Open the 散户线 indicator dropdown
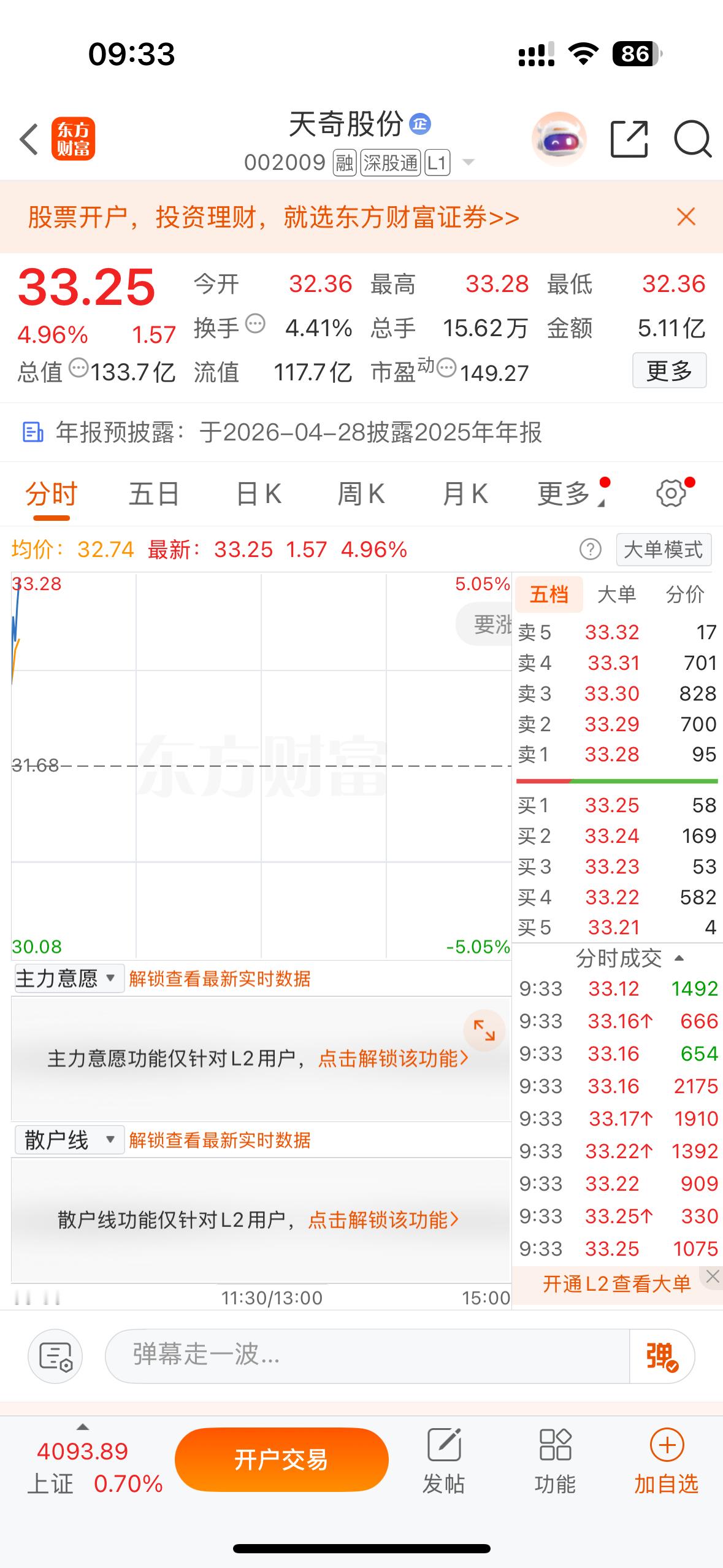The width and height of the screenshot is (723, 1568). (x=69, y=1140)
